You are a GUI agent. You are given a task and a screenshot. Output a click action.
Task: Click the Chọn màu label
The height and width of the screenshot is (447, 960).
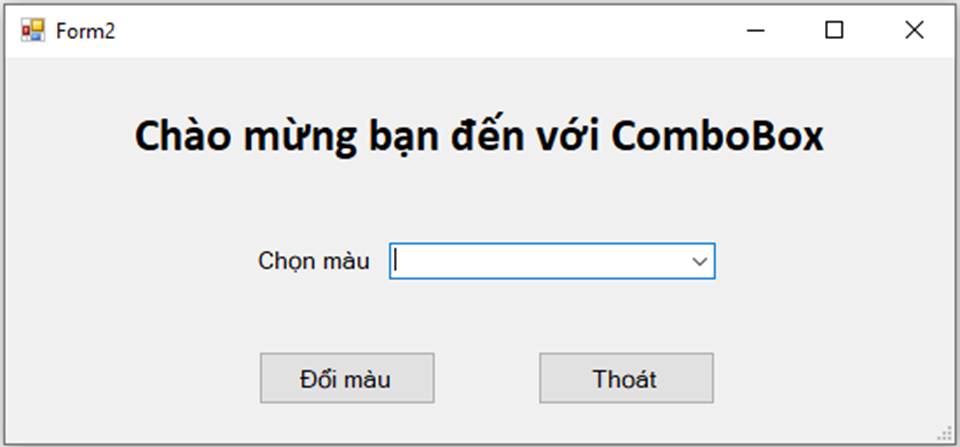pyautogui.click(x=313, y=261)
